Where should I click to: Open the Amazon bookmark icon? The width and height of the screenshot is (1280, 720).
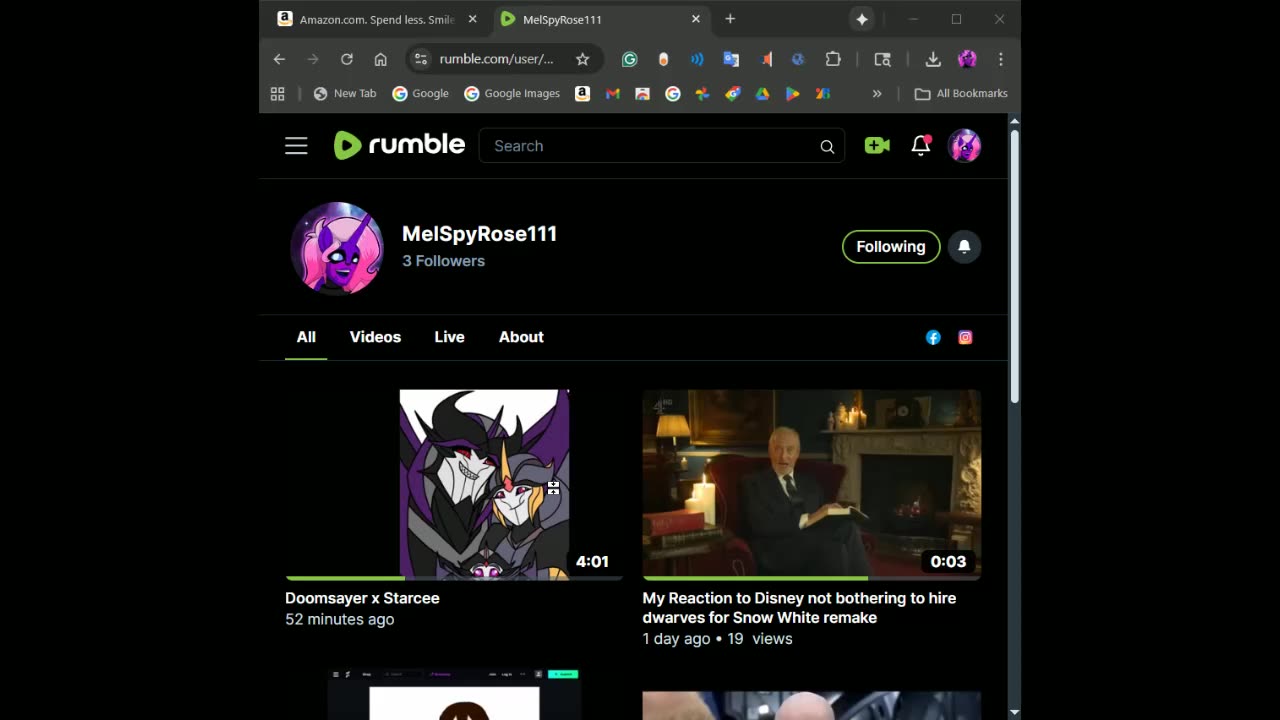(x=582, y=93)
